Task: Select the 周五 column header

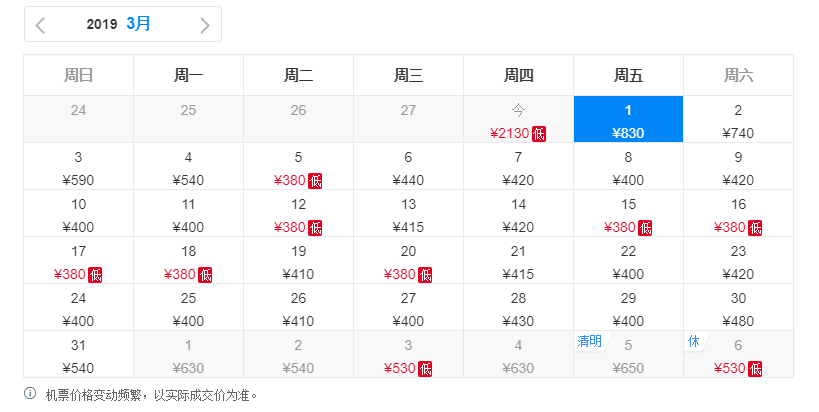Action: point(628,75)
